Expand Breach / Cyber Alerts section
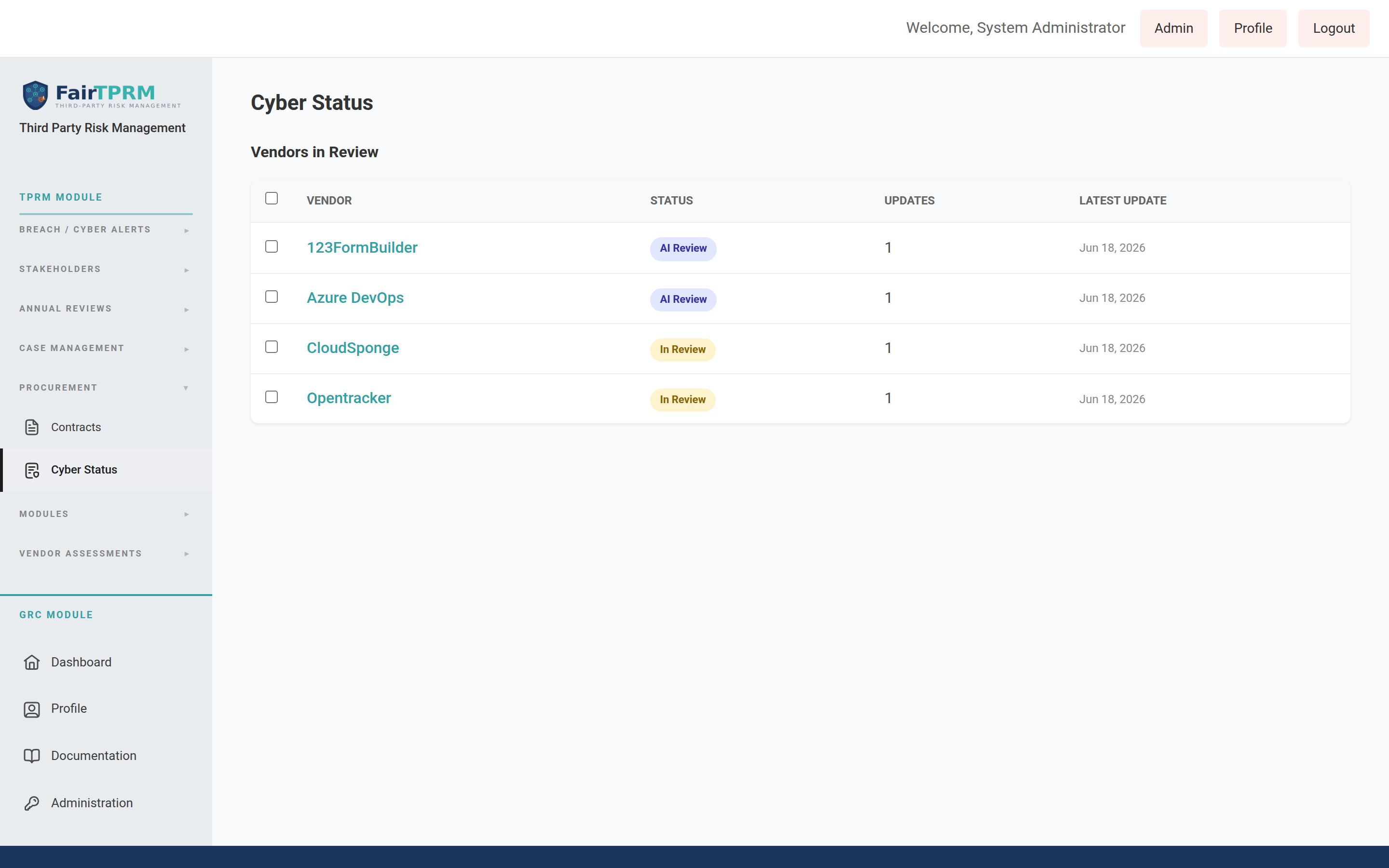 point(106,230)
